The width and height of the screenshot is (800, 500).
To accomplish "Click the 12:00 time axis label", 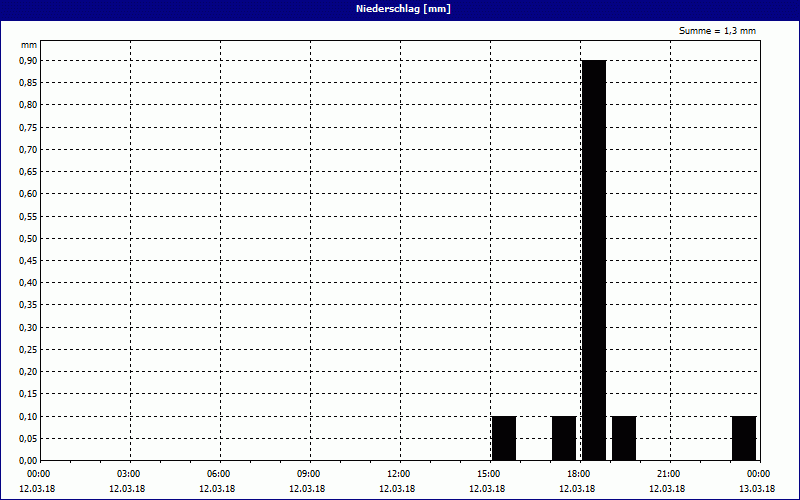I will [398, 473].
